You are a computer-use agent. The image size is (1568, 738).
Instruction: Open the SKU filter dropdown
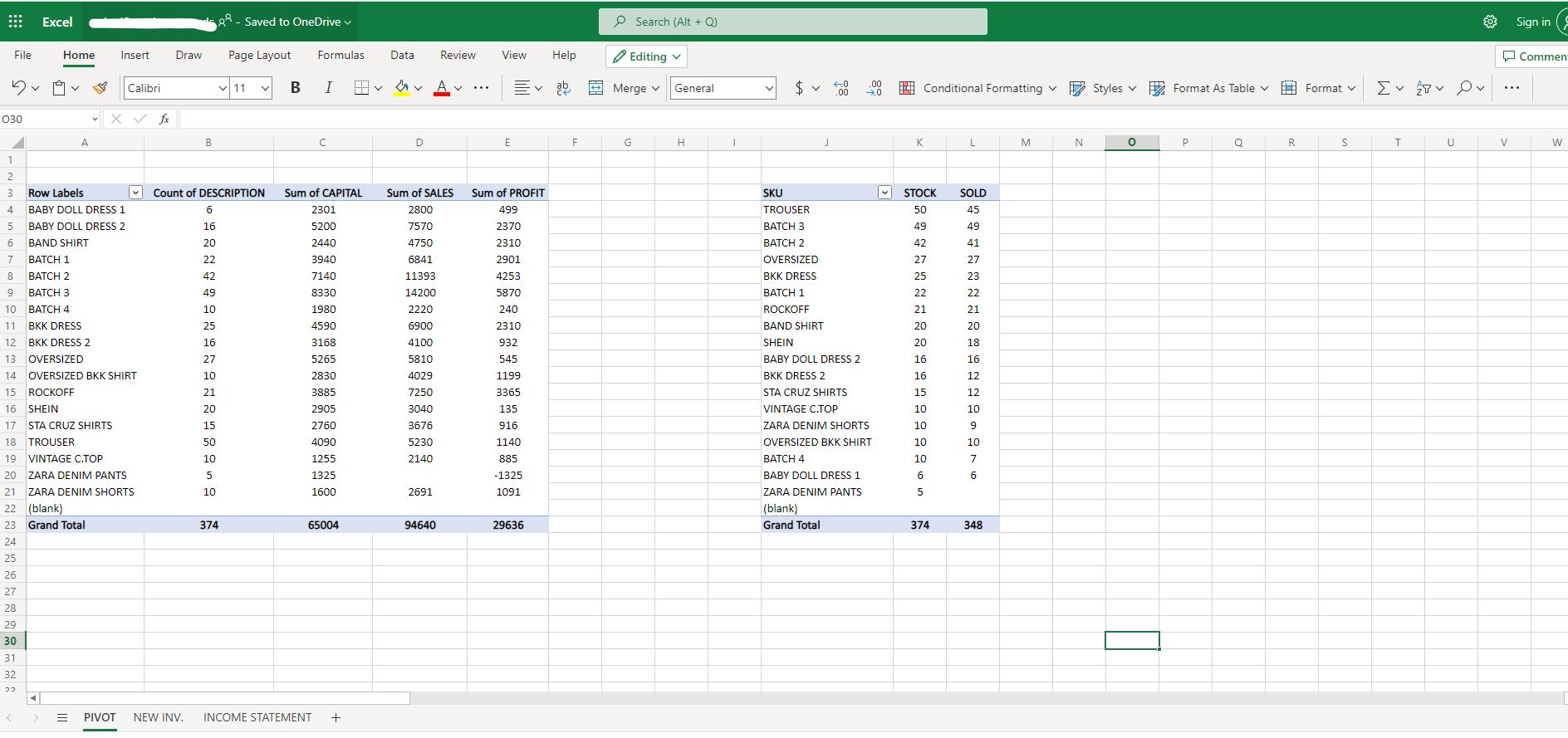coord(884,193)
